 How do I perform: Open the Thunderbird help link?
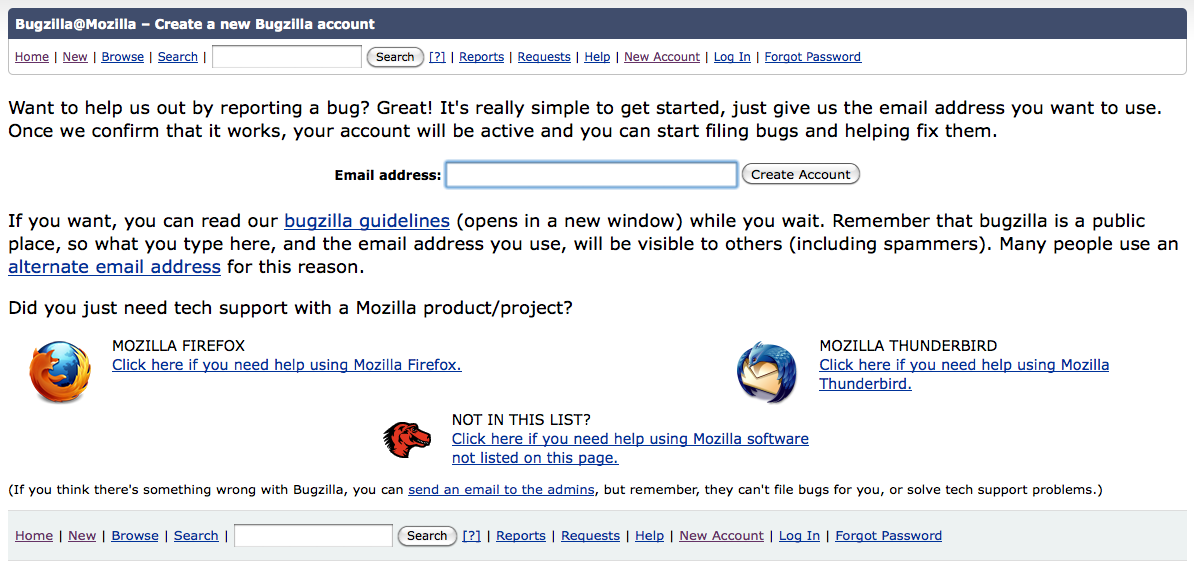tap(963, 365)
